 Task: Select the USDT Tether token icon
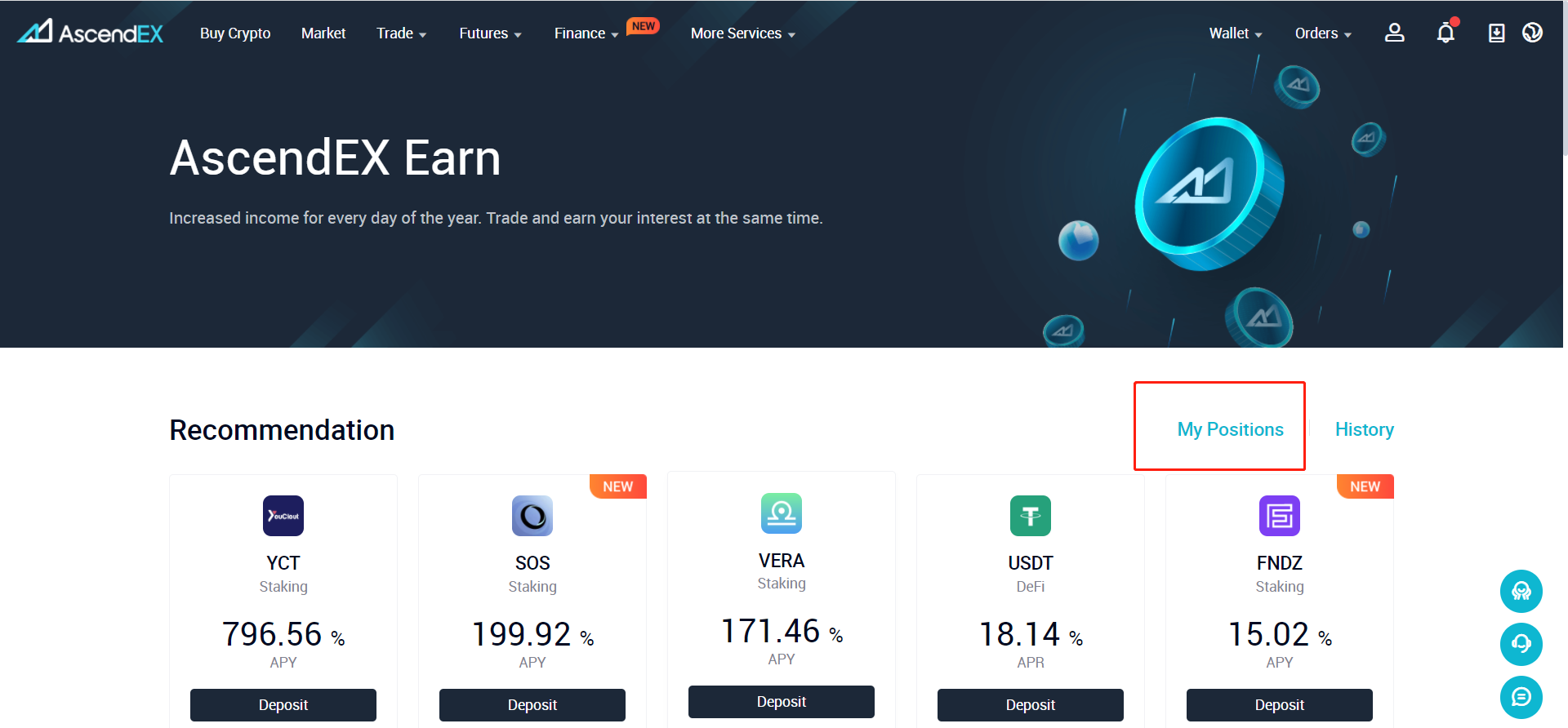coord(1031,516)
